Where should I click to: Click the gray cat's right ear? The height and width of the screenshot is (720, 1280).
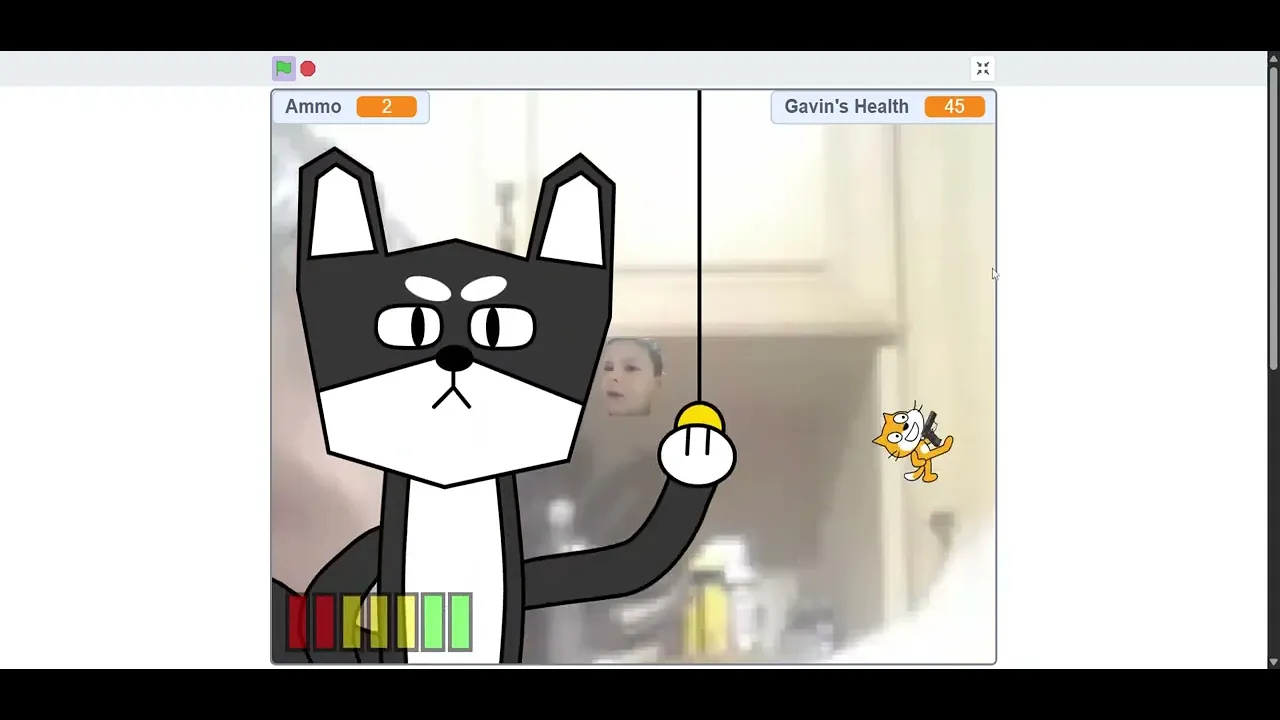click(573, 211)
